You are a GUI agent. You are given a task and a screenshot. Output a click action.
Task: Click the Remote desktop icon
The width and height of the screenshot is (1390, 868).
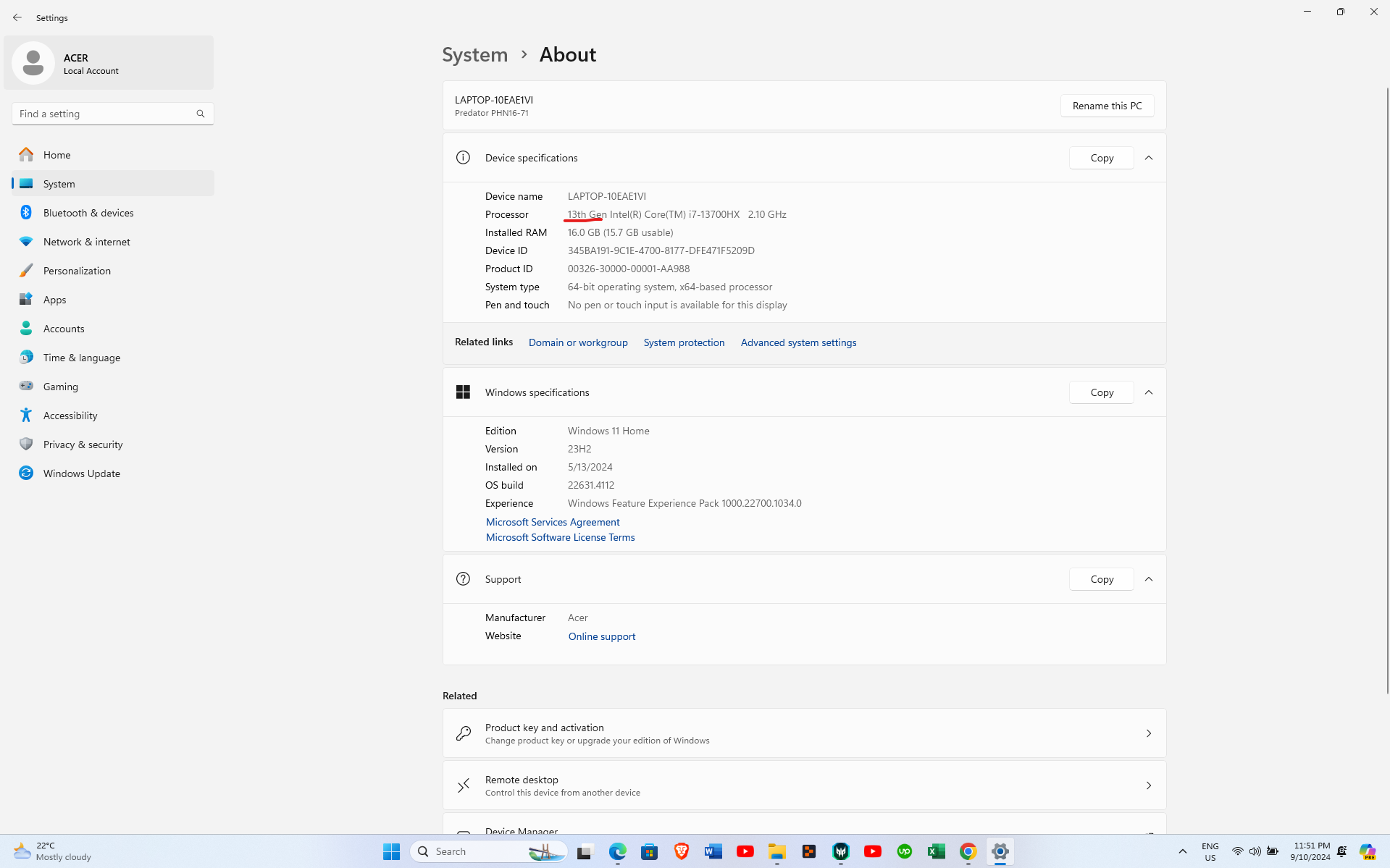click(x=464, y=785)
